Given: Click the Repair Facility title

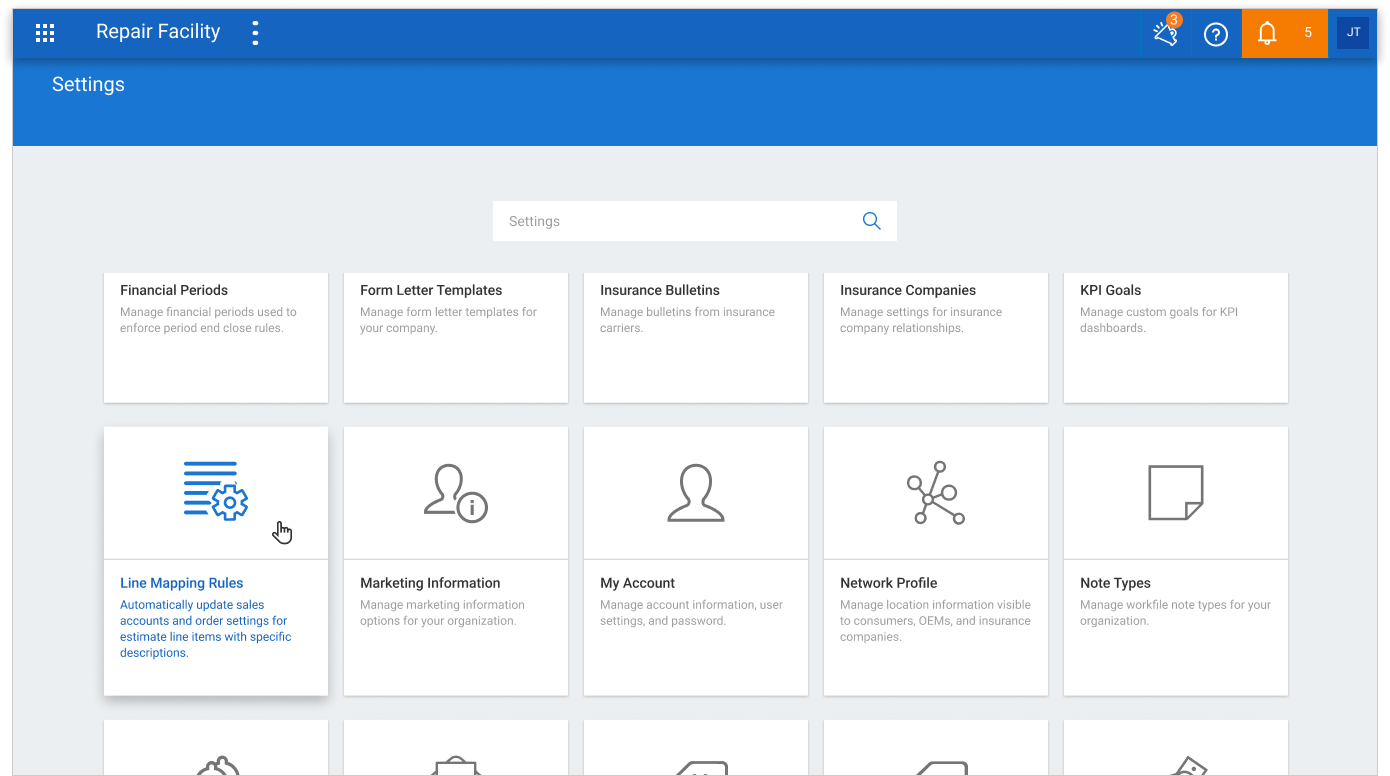Looking at the screenshot, I should click(x=158, y=32).
